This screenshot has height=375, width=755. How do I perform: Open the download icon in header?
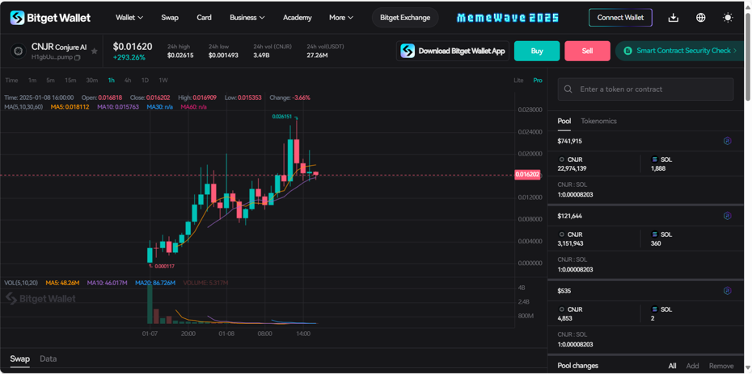[673, 18]
